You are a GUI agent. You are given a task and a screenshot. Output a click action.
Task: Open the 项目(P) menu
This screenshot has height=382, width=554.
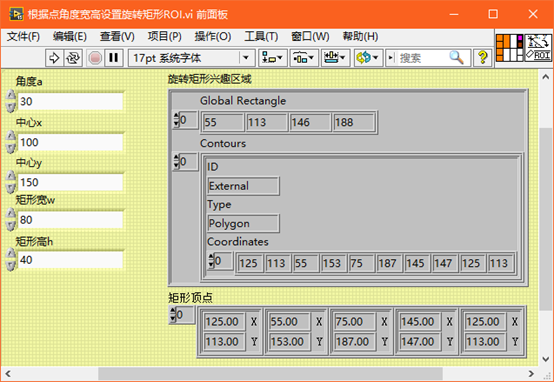point(164,36)
